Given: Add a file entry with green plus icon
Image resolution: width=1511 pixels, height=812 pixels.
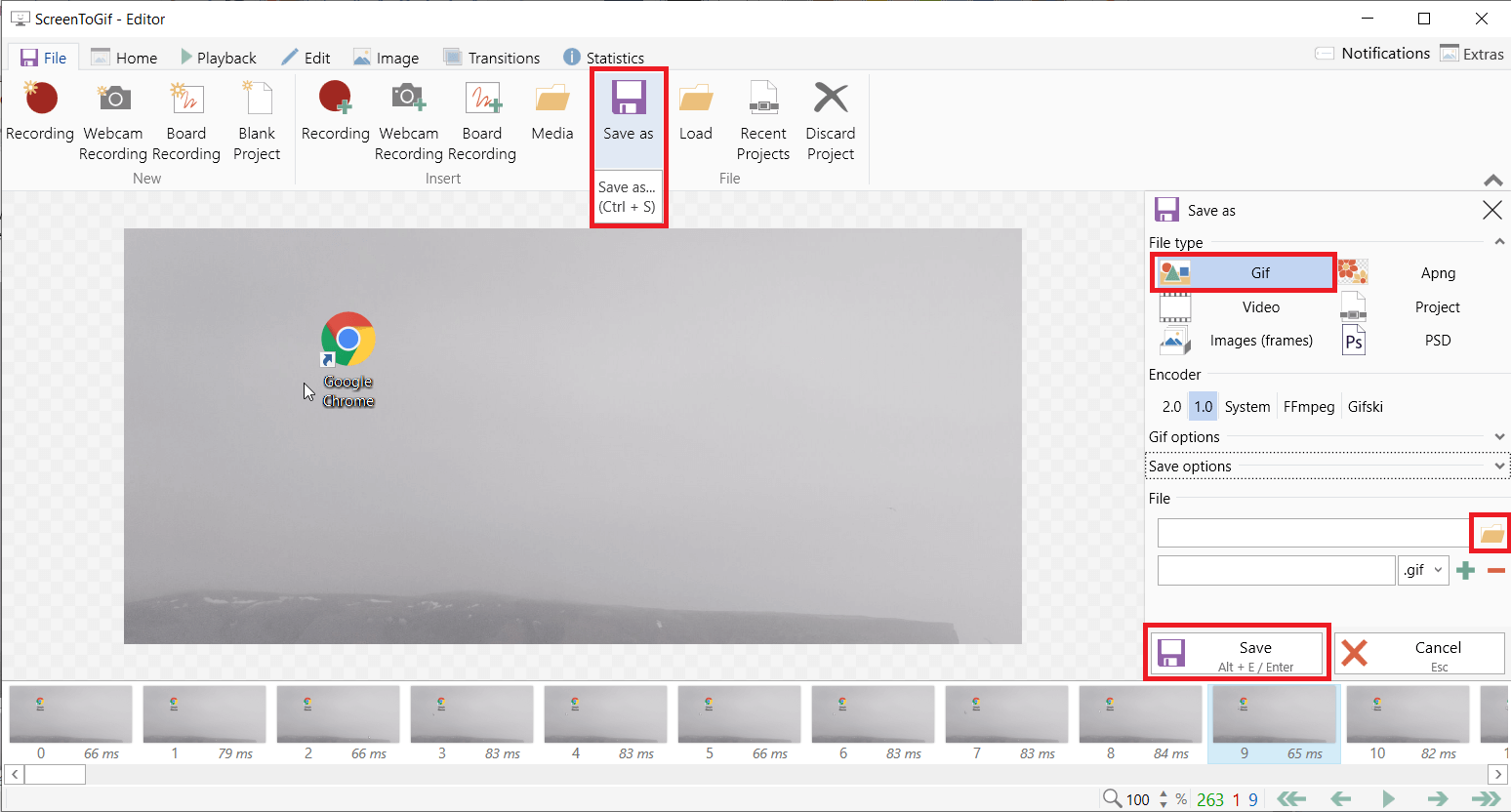Looking at the screenshot, I should coord(1465,571).
